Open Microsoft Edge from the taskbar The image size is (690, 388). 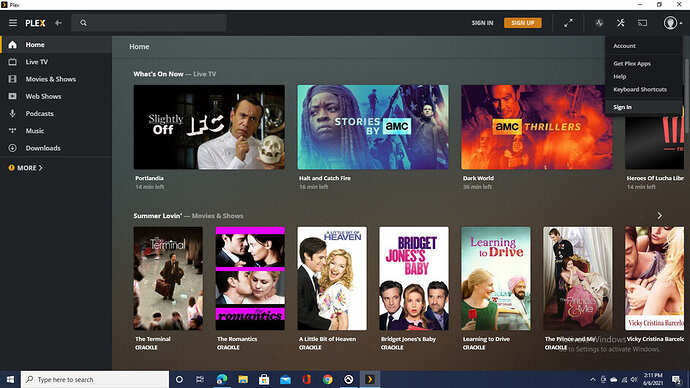(x=222, y=379)
